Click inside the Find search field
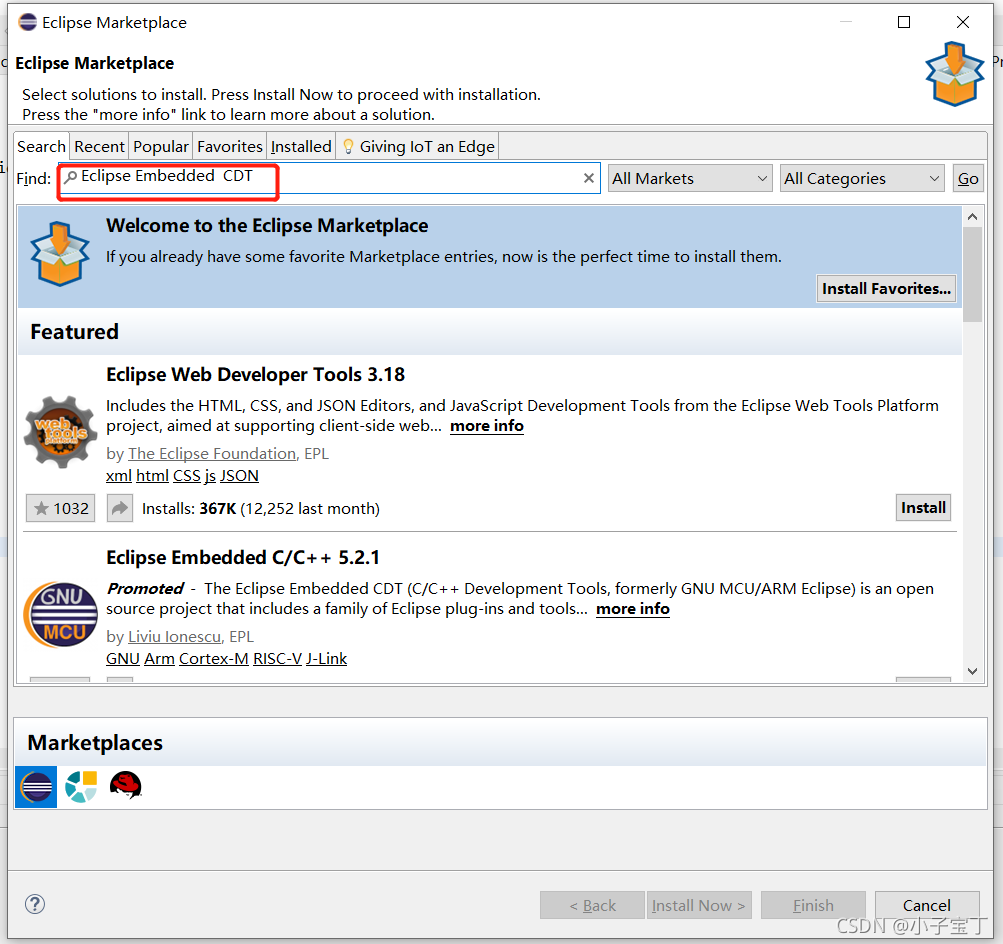 pos(329,178)
